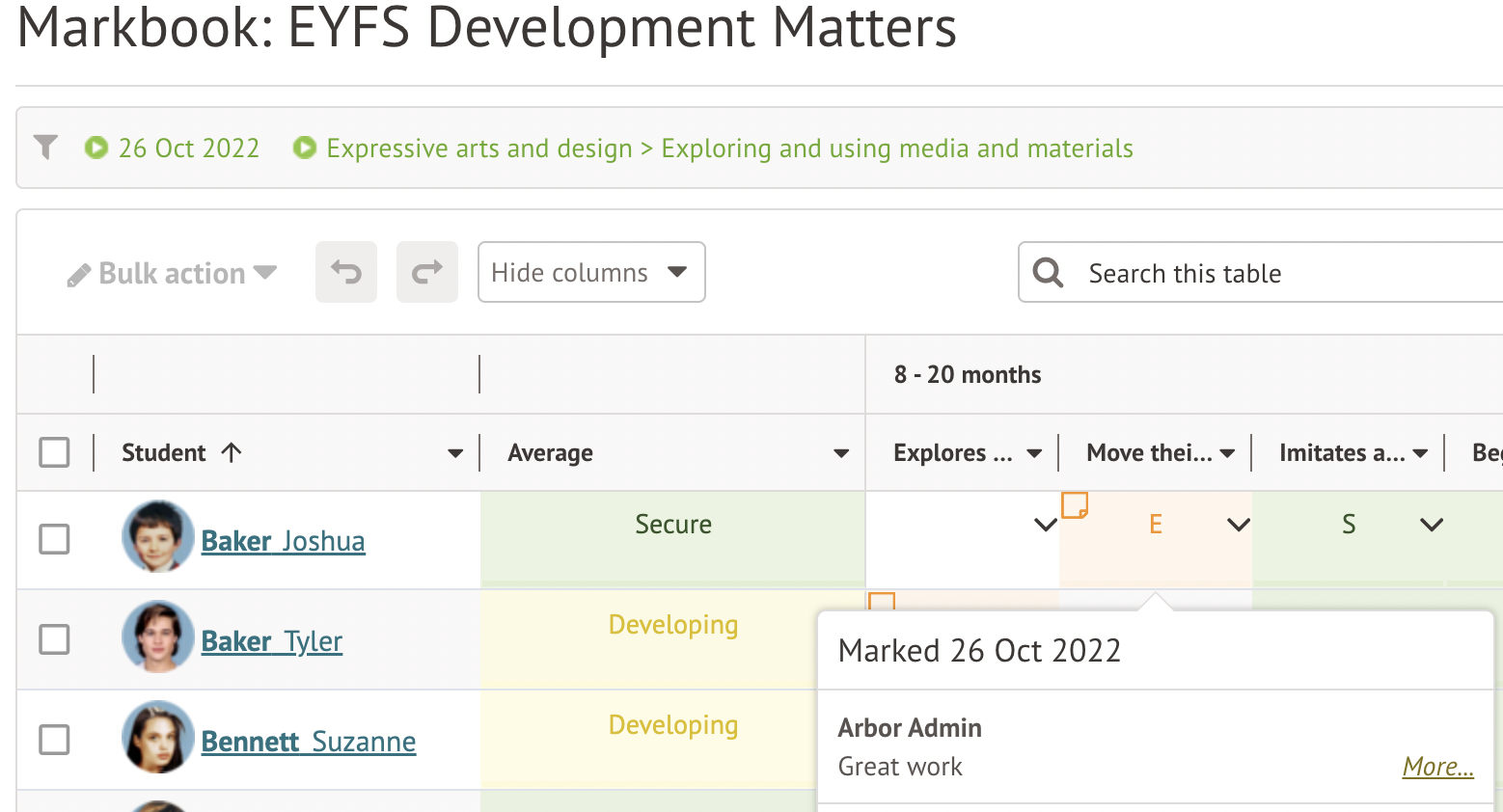Click the search magnifier icon
The width and height of the screenshot is (1503, 812).
1048,273
